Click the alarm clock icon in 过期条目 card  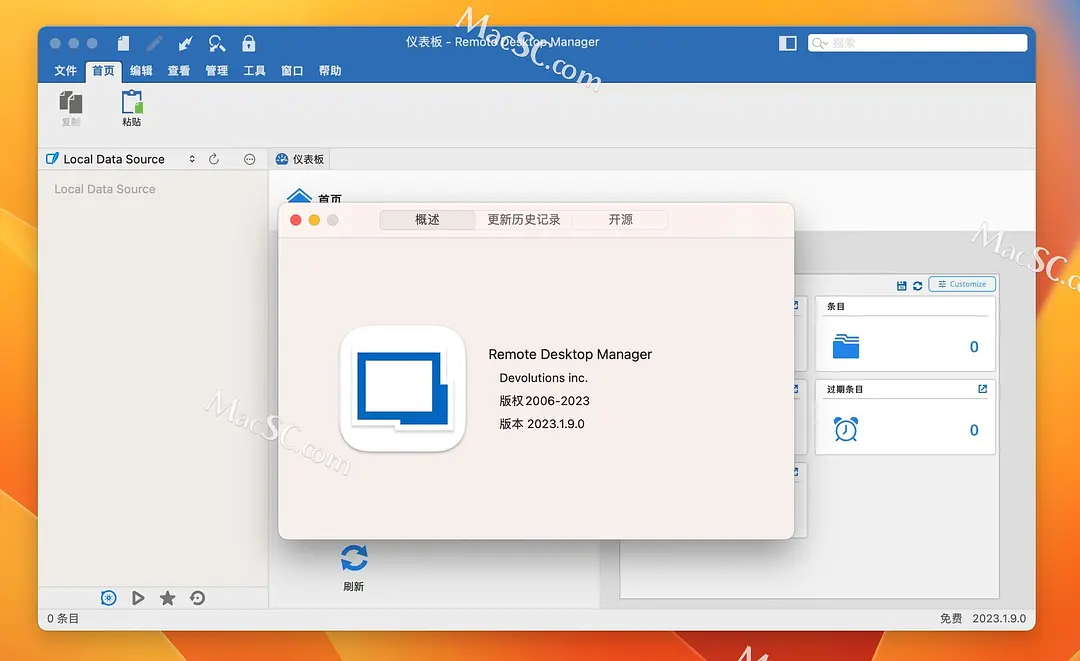pyautogui.click(x=846, y=429)
